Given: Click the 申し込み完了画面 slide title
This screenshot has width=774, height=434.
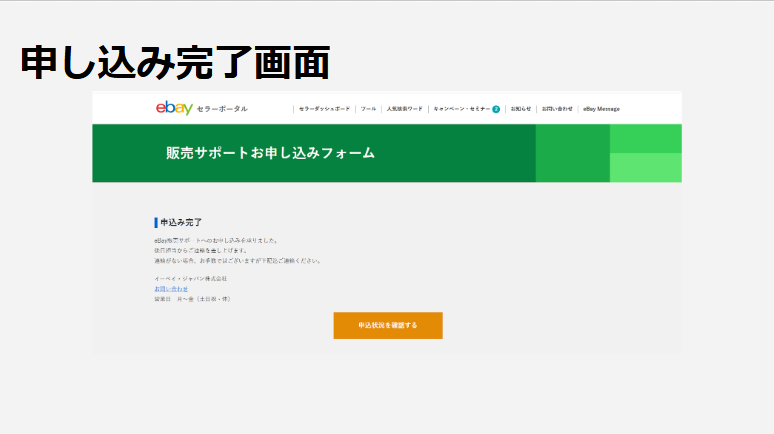Looking at the screenshot, I should (175, 63).
